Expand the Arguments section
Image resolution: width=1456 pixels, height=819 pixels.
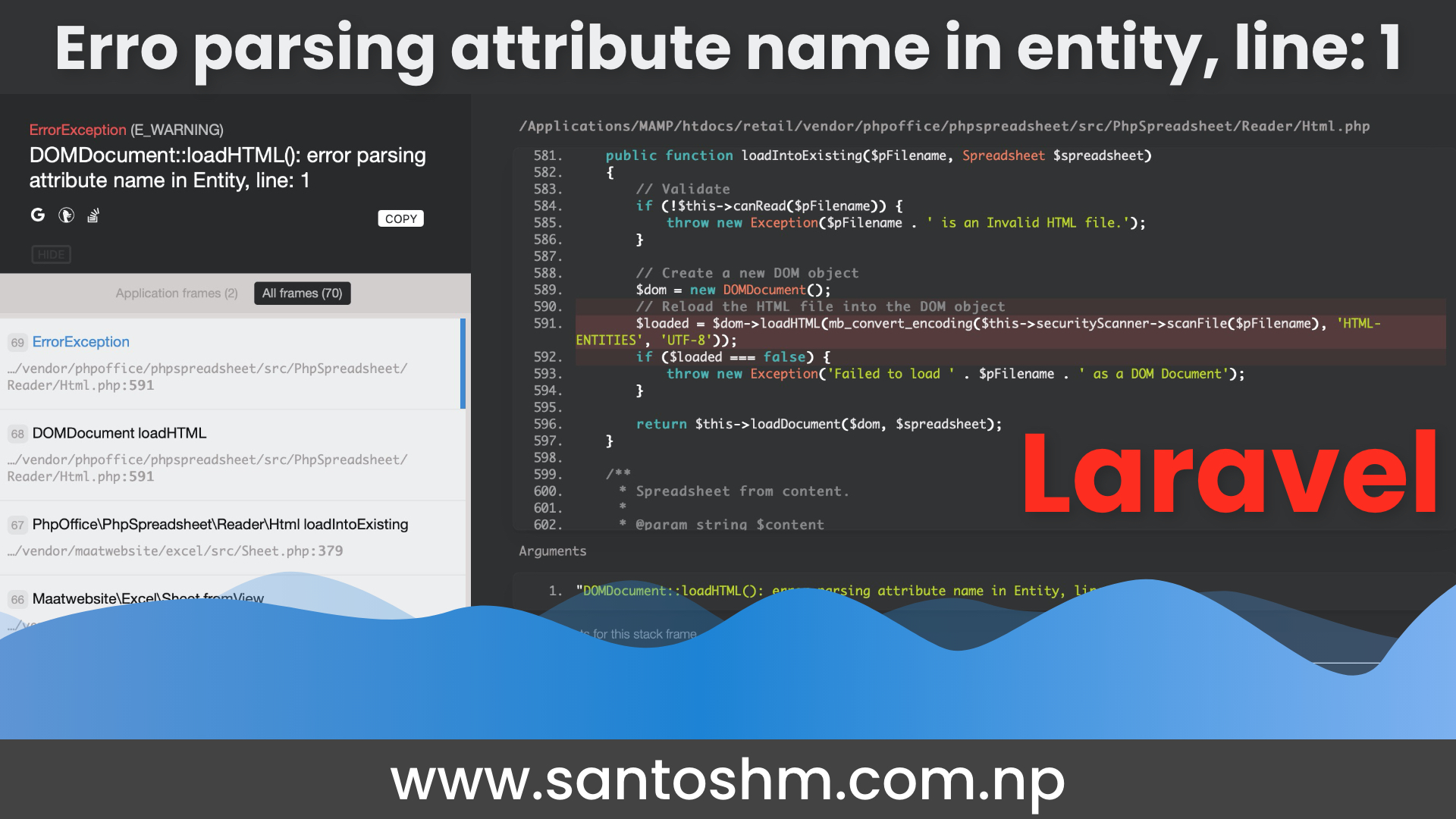[x=553, y=551]
